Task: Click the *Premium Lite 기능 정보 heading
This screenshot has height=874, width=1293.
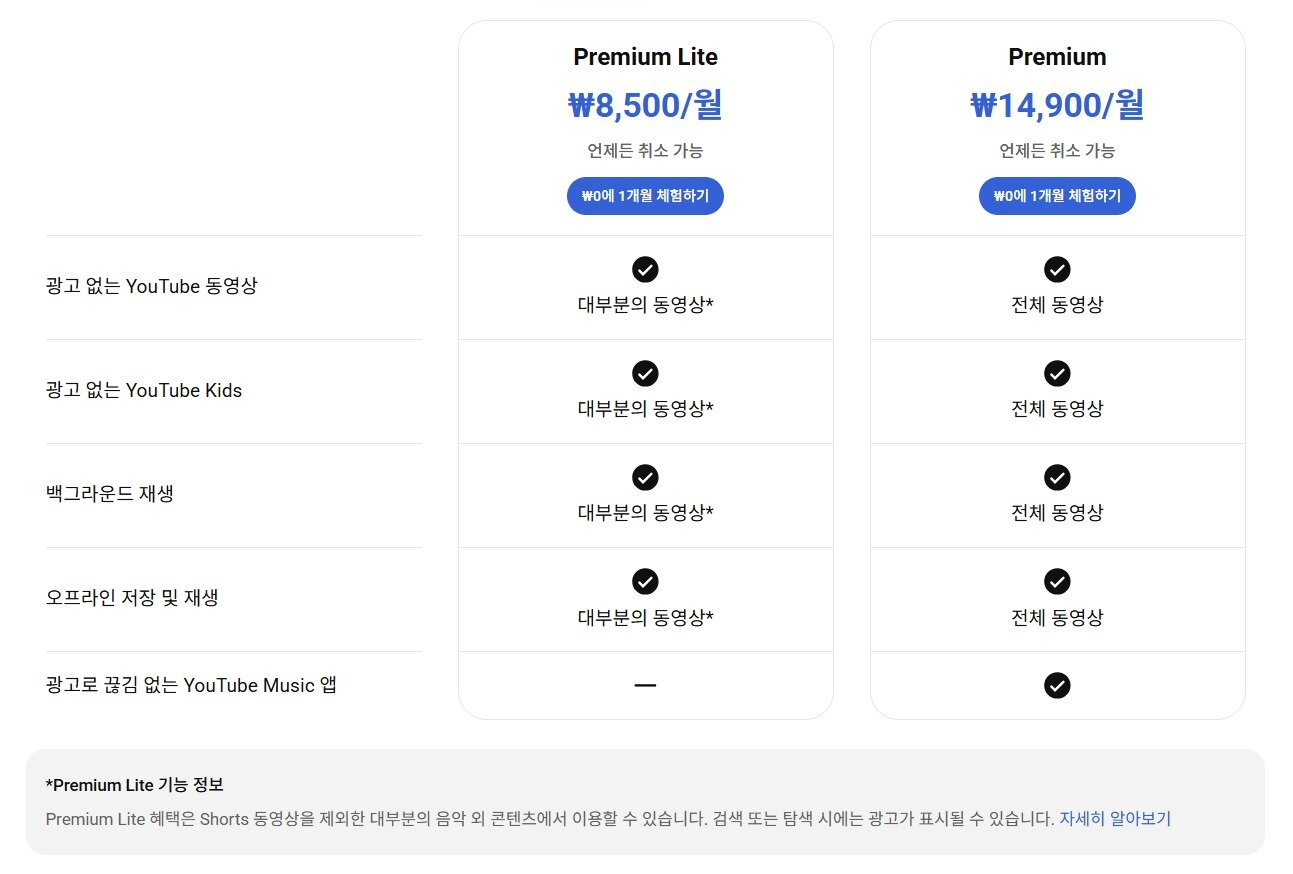Action: point(134,785)
